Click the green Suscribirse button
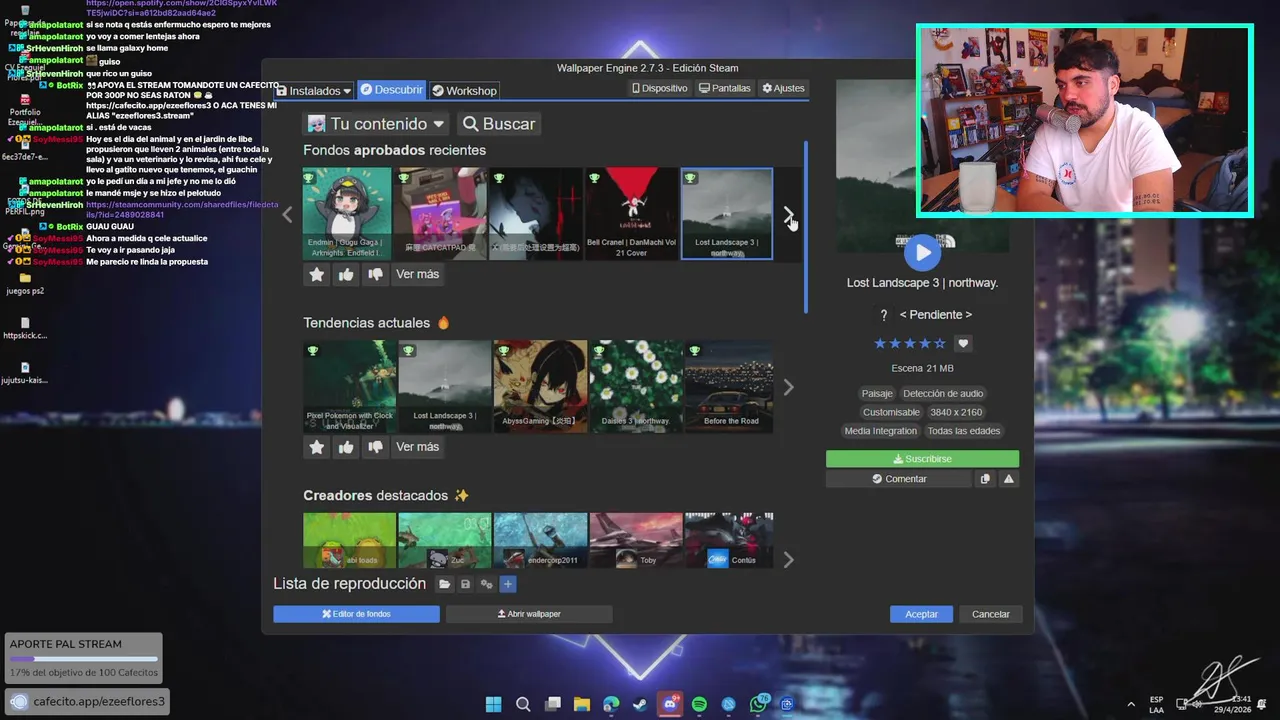The width and height of the screenshot is (1280, 720). tap(922, 459)
